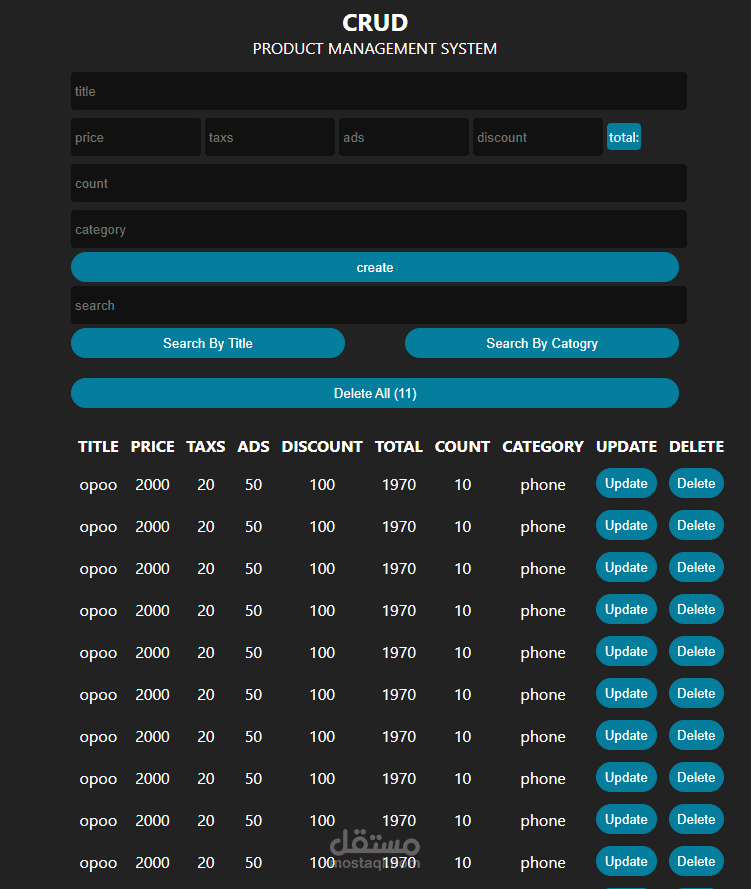Delete the seventh product row
This screenshot has height=889, width=751.
pyautogui.click(x=697, y=735)
